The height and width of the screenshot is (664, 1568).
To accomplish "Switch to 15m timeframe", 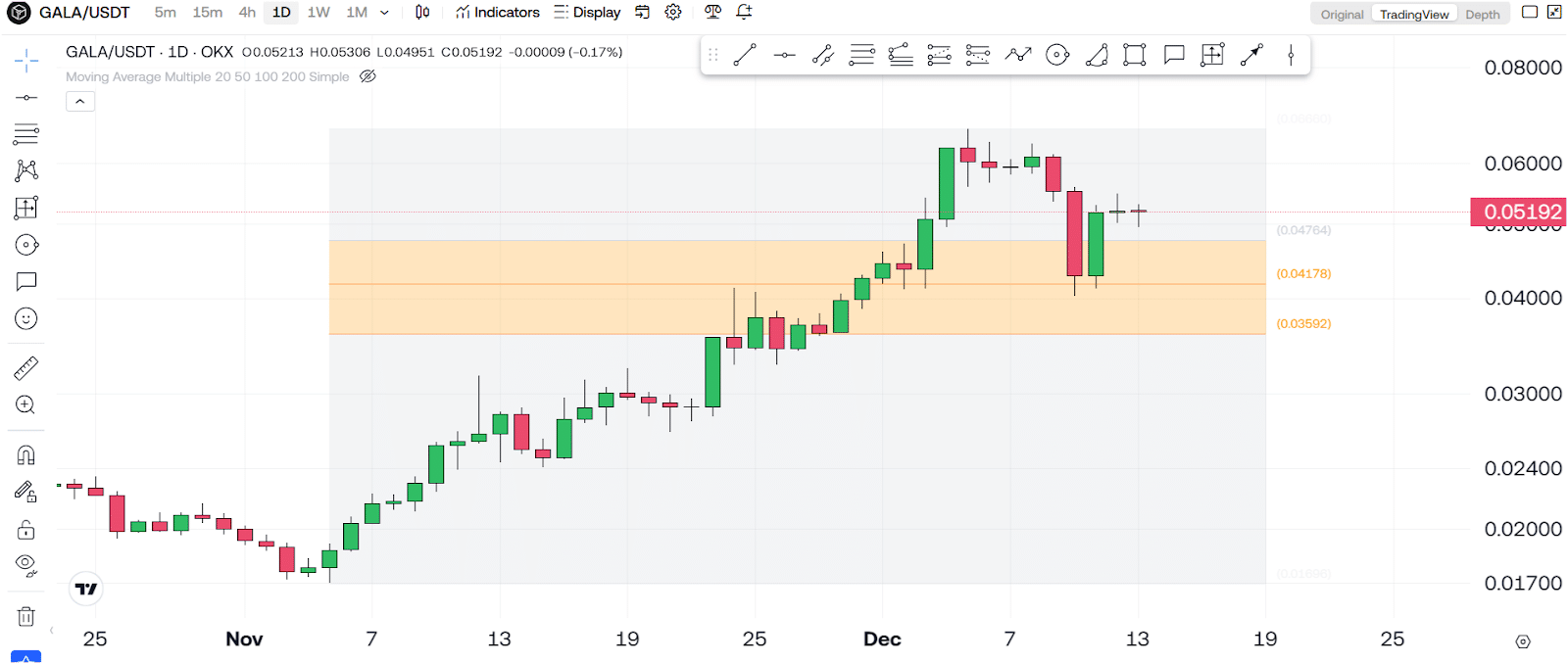I will pyautogui.click(x=208, y=12).
